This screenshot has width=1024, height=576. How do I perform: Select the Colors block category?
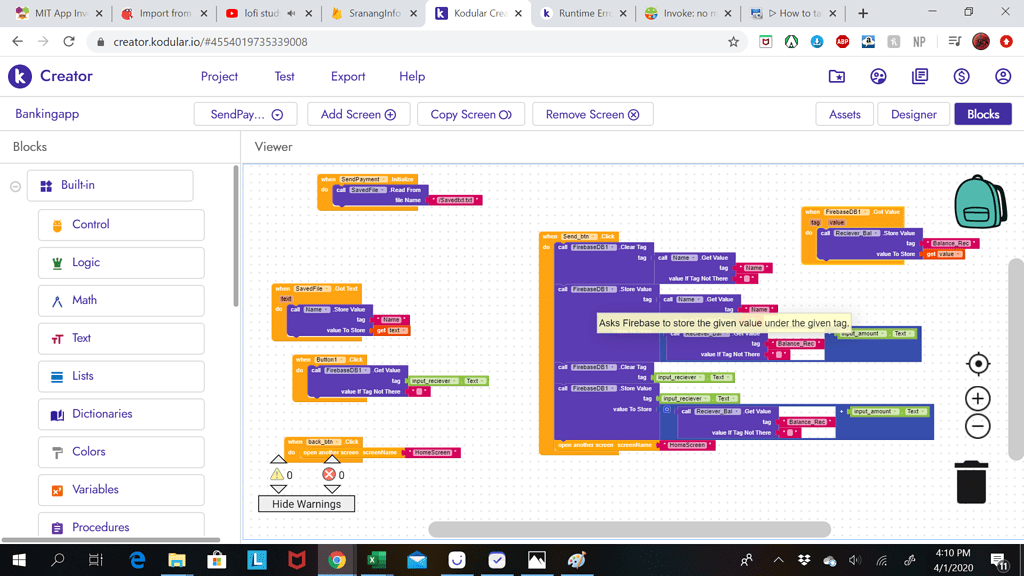coord(120,452)
